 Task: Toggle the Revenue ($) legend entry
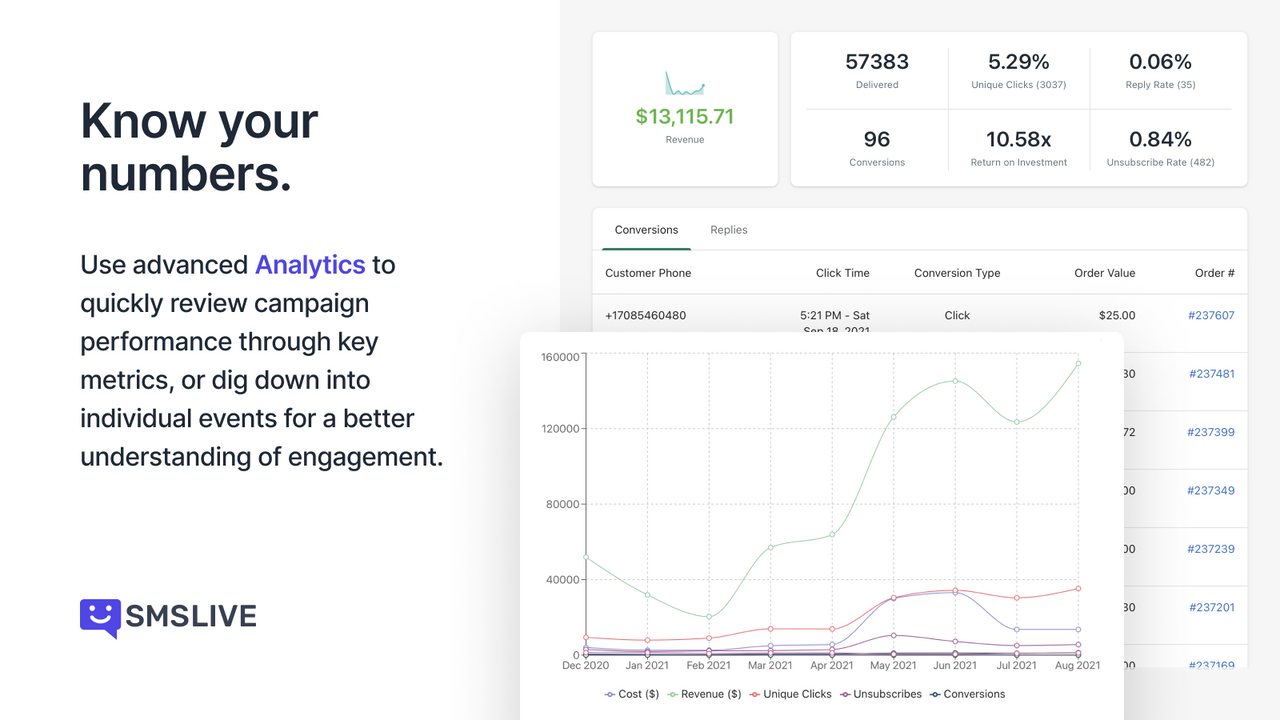pyautogui.click(x=704, y=694)
